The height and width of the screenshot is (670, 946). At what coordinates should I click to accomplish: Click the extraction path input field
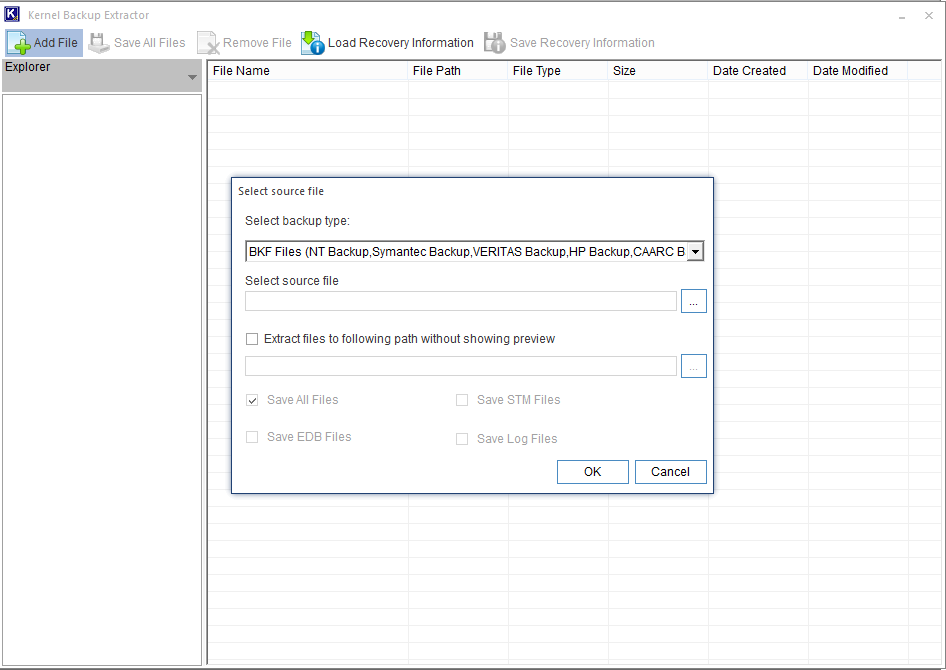pos(460,366)
